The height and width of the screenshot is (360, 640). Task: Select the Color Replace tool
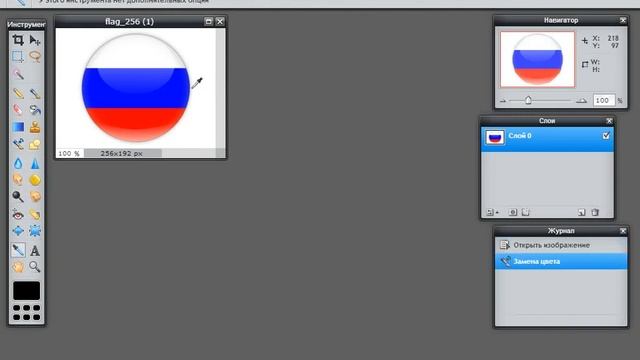[18, 144]
